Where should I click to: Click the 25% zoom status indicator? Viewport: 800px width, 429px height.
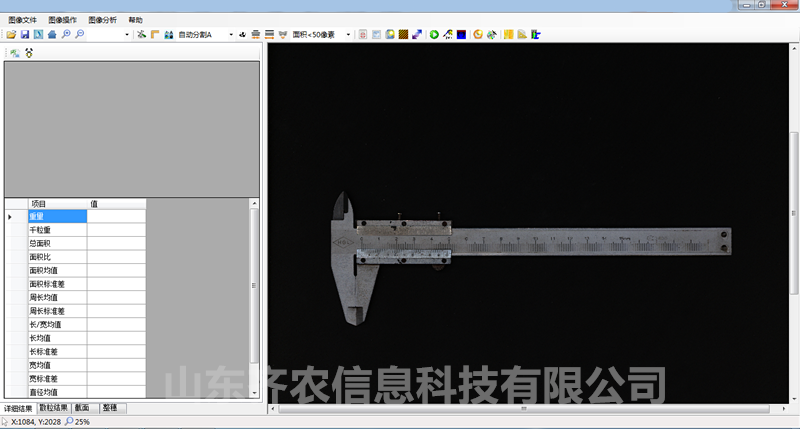78,422
